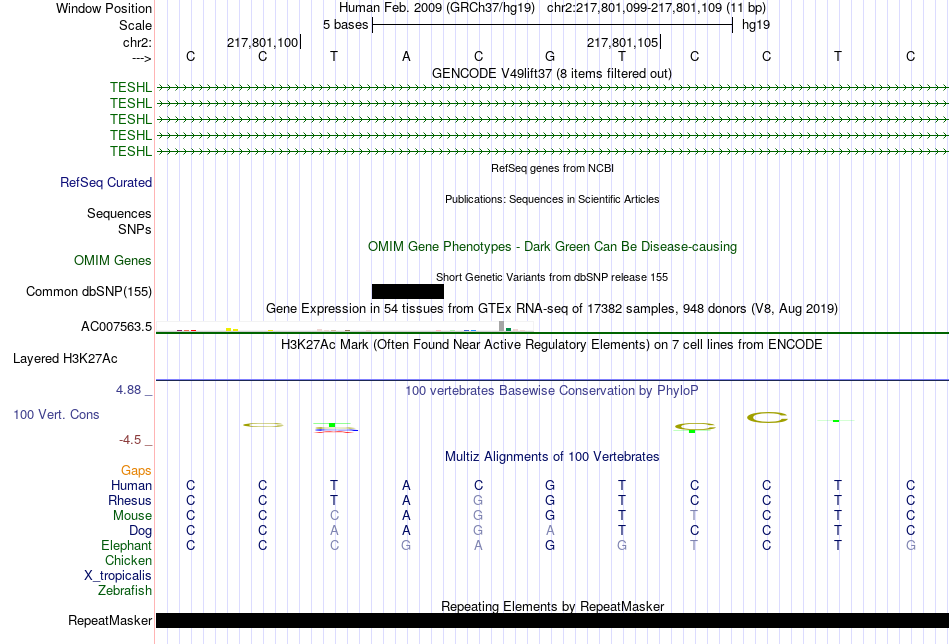Click the AC007563.5 GTEx gene label
950x644 pixels.
(x=116, y=327)
